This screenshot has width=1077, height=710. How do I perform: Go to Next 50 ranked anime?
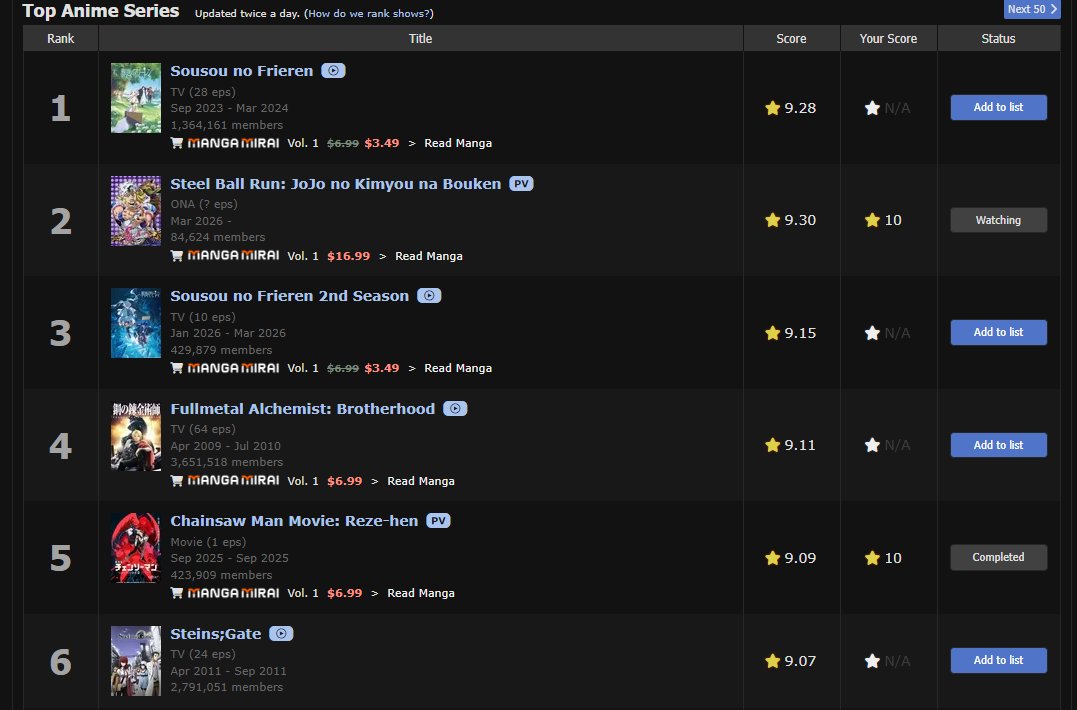[x=1032, y=9]
